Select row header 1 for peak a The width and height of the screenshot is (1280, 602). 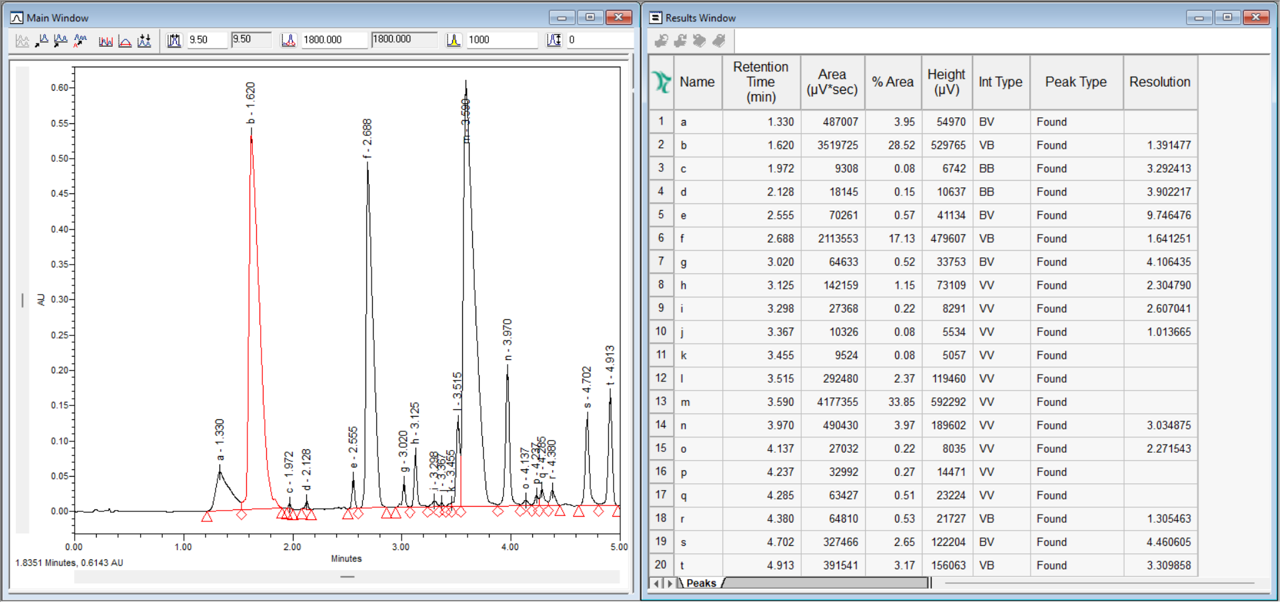pyautogui.click(x=661, y=121)
